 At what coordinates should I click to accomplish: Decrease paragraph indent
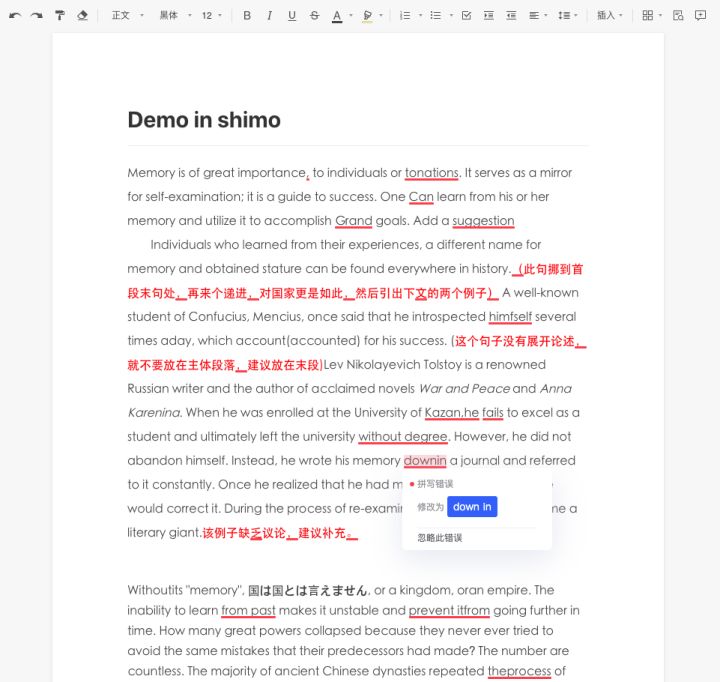tap(511, 16)
